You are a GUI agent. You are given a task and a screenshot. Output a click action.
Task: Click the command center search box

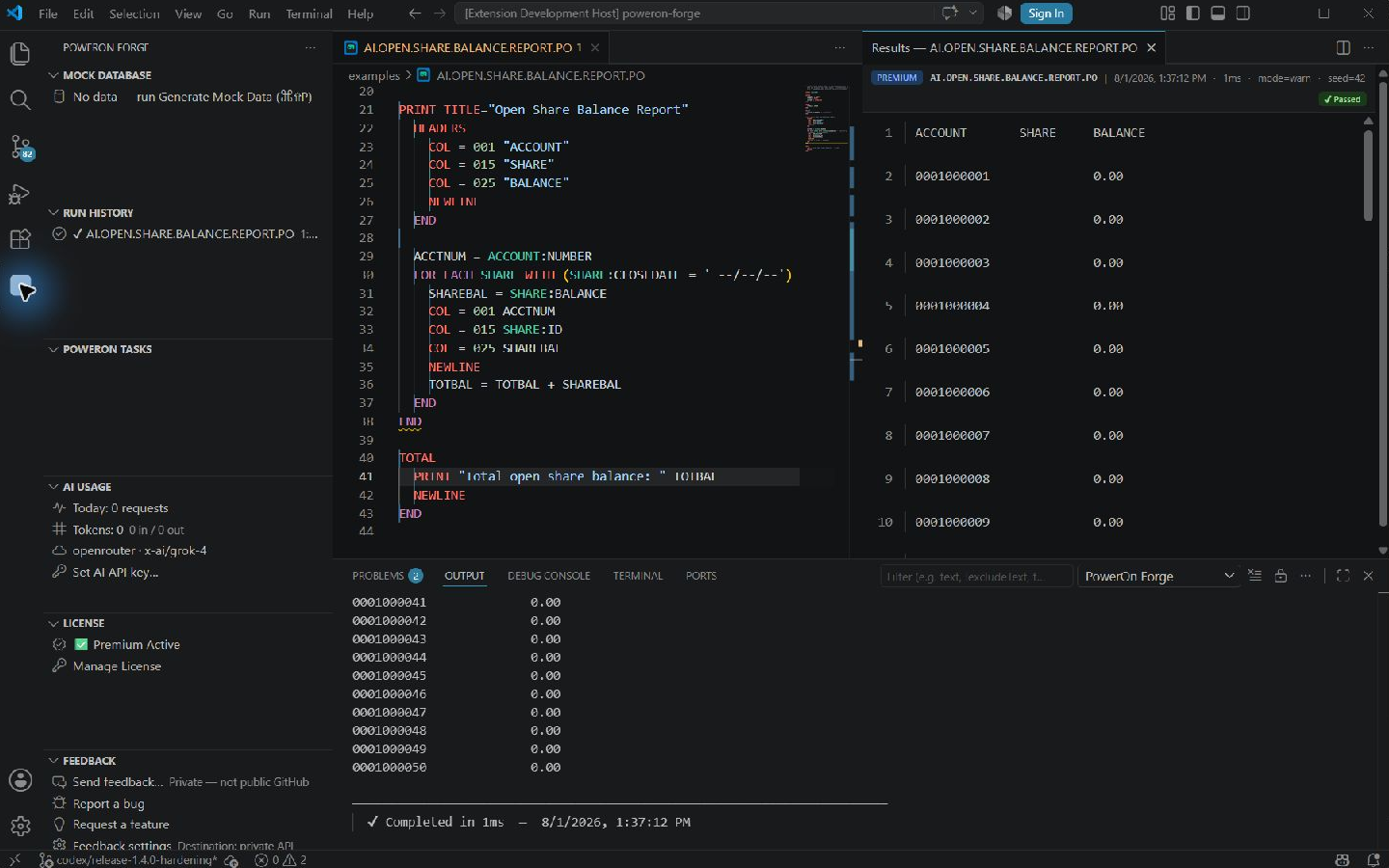tap(694, 14)
